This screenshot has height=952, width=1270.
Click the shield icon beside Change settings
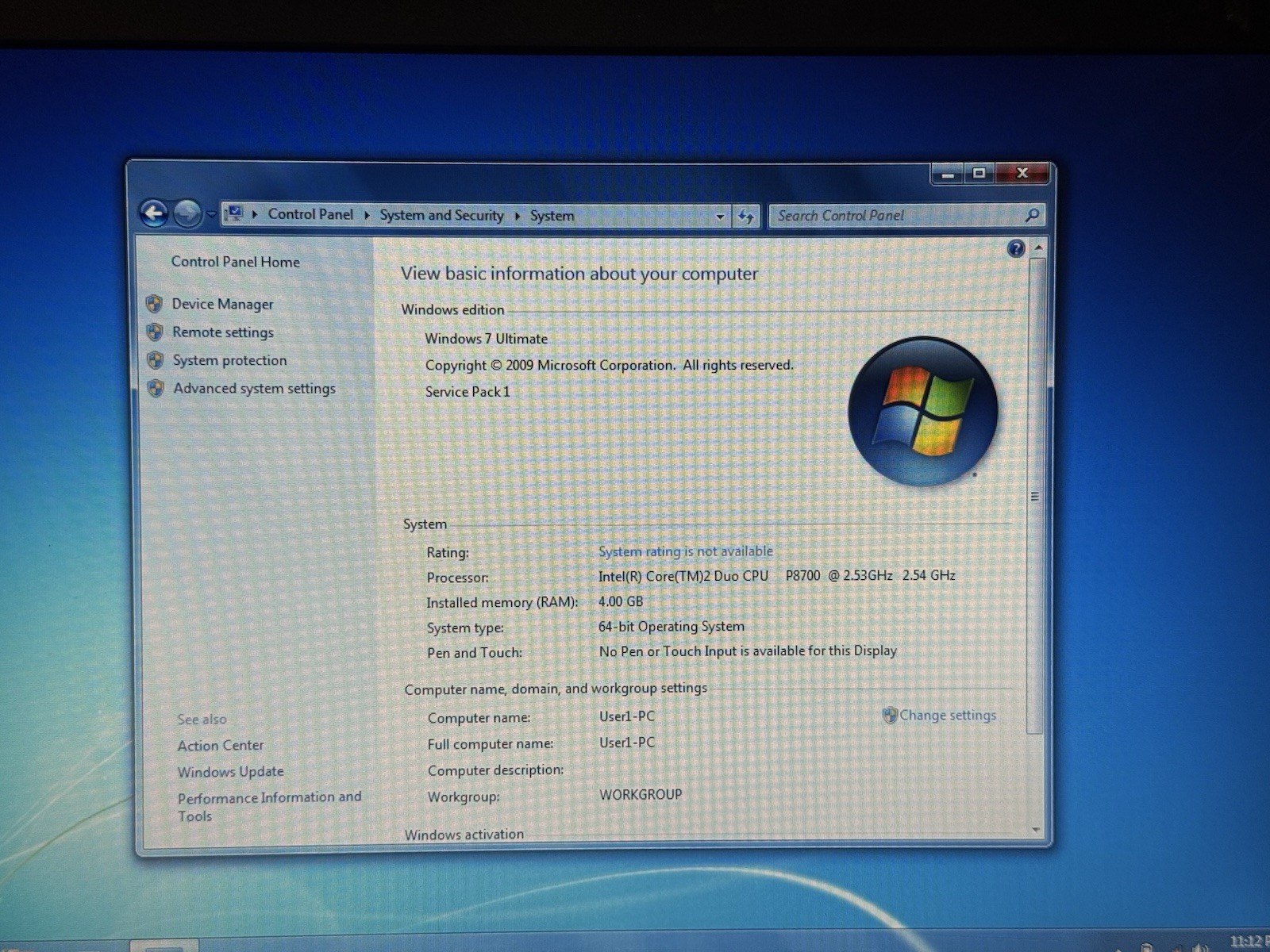pos(890,715)
